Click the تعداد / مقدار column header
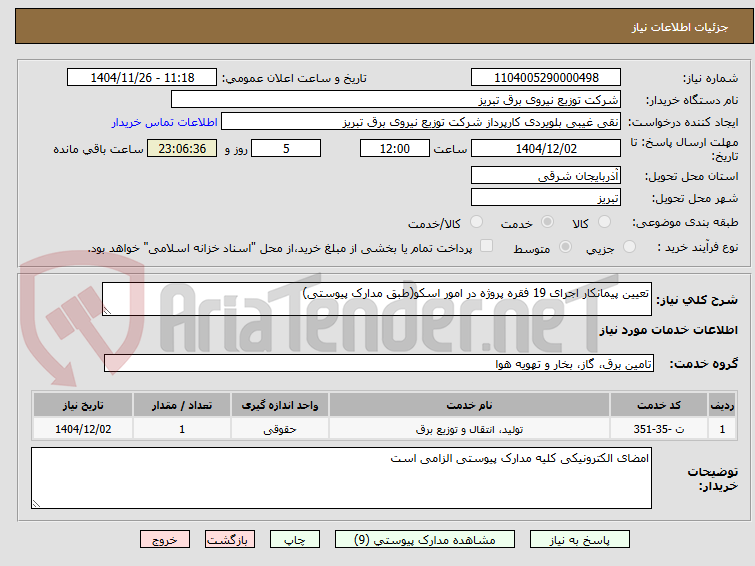This screenshot has width=755, height=566. click(182, 405)
